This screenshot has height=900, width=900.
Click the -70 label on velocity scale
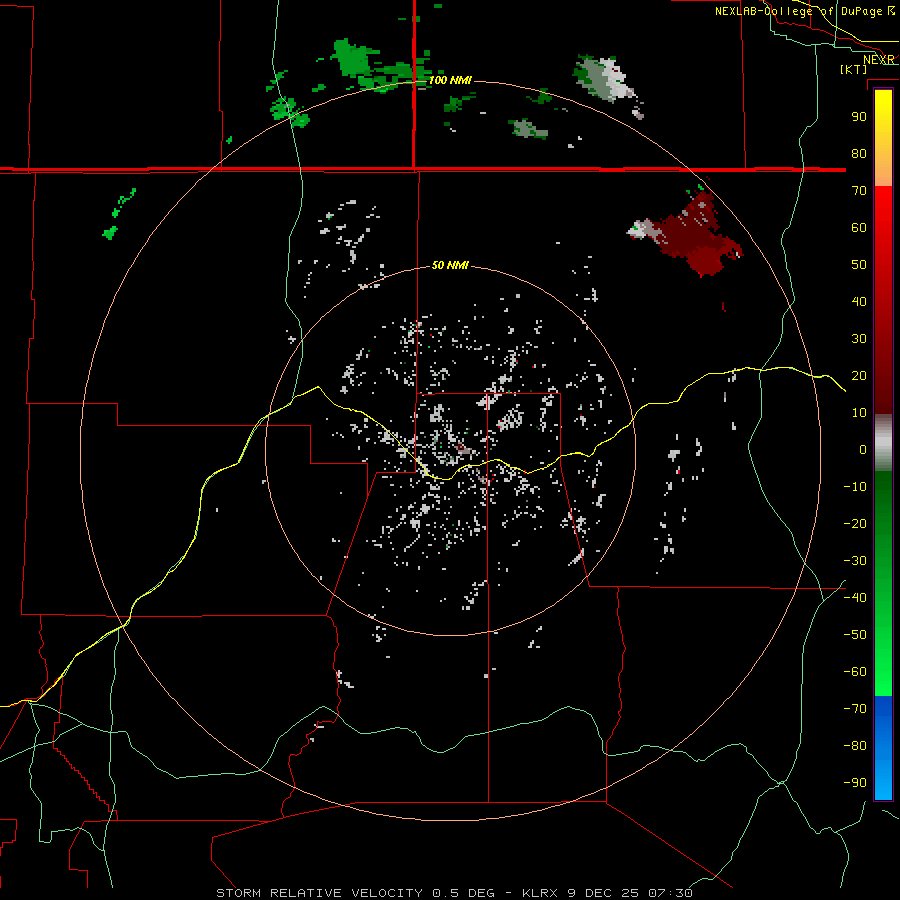click(x=855, y=709)
